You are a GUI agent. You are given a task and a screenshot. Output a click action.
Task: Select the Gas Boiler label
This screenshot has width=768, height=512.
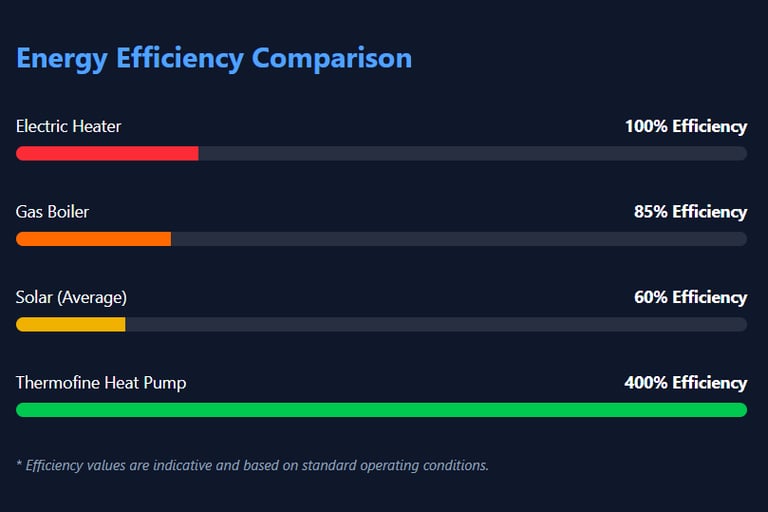[52, 212]
